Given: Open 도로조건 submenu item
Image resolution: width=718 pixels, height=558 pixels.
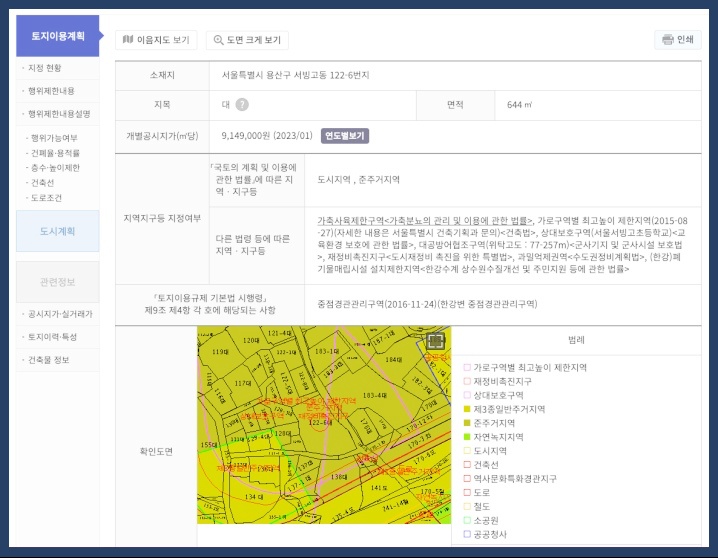Looking at the screenshot, I should pyautogui.click(x=46, y=198).
